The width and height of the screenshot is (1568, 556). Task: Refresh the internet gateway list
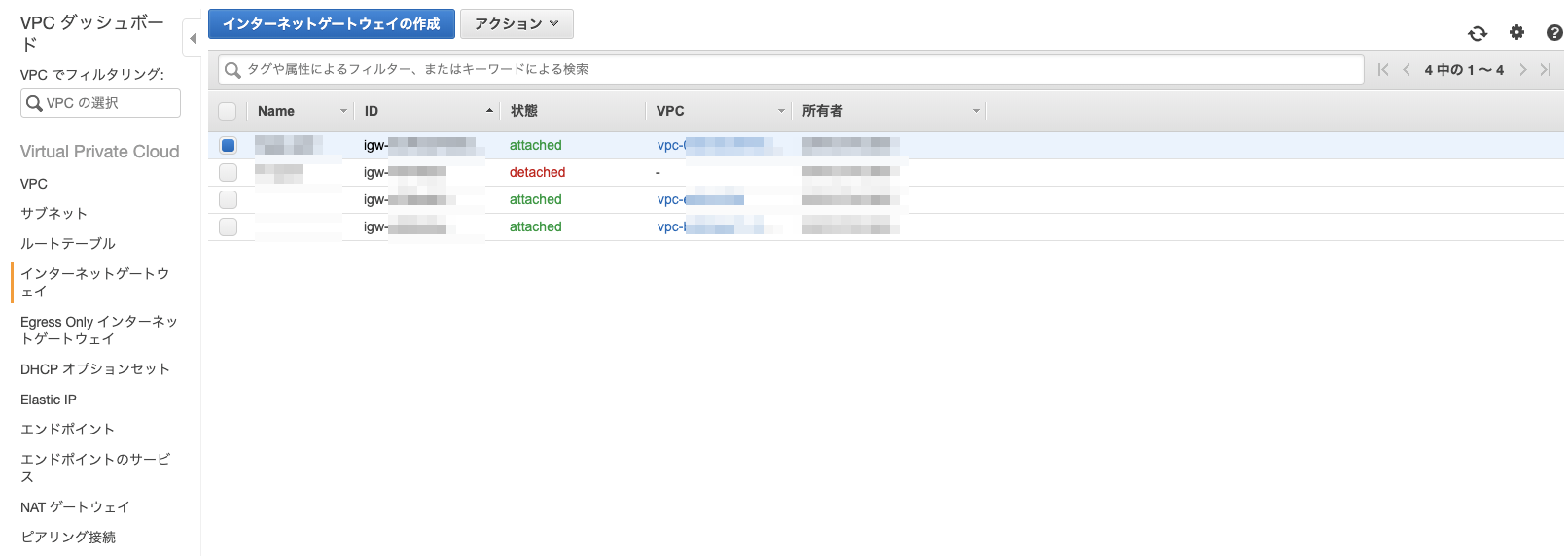pos(1478,33)
